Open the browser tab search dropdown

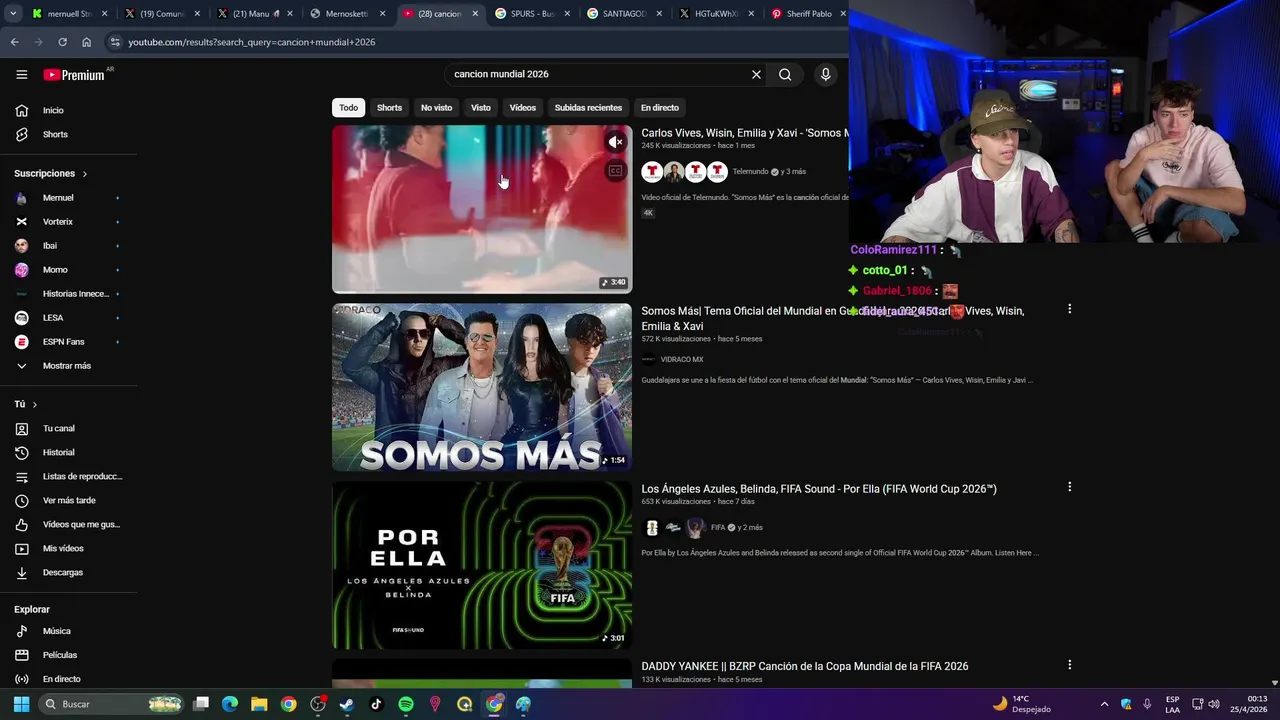coord(13,14)
